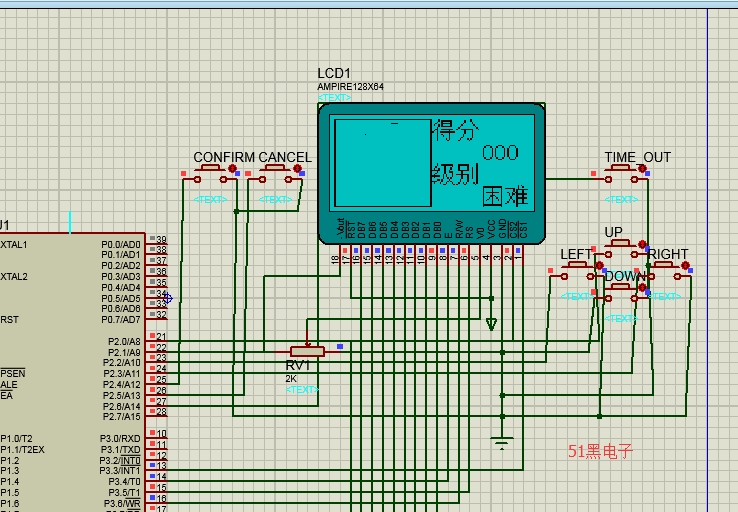Viewport: 738px width, 512px height.
Task: Click the TIME_OUT push button switch
Action: [621, 174]
